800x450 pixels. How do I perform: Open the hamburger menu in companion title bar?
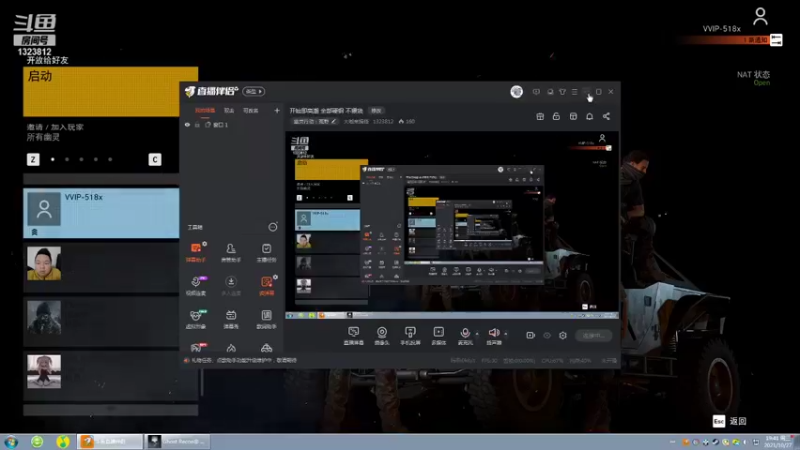(x=574, y=92)
